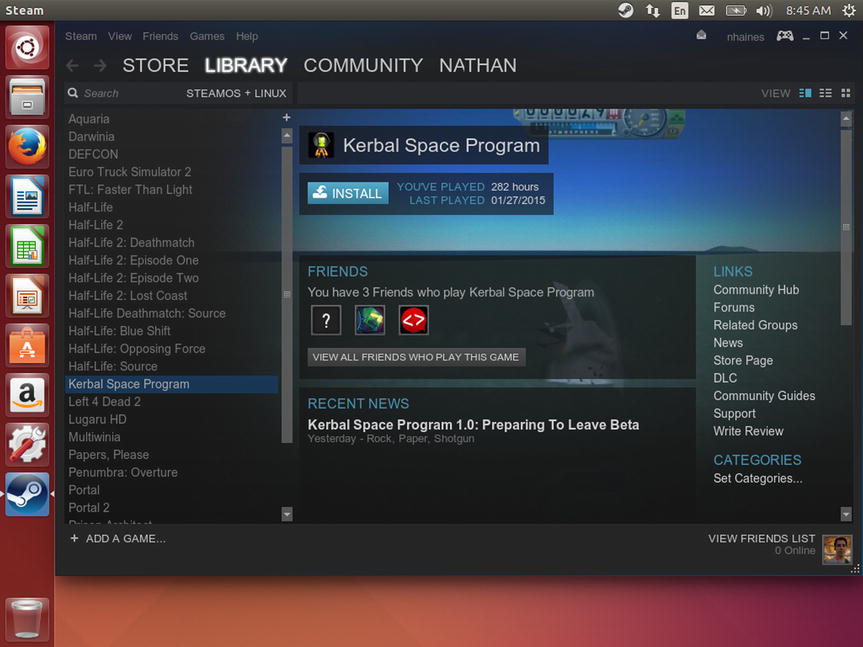Open the Store Page link
The height and width of the screenshot is (647, 863).
click(743, 360)
